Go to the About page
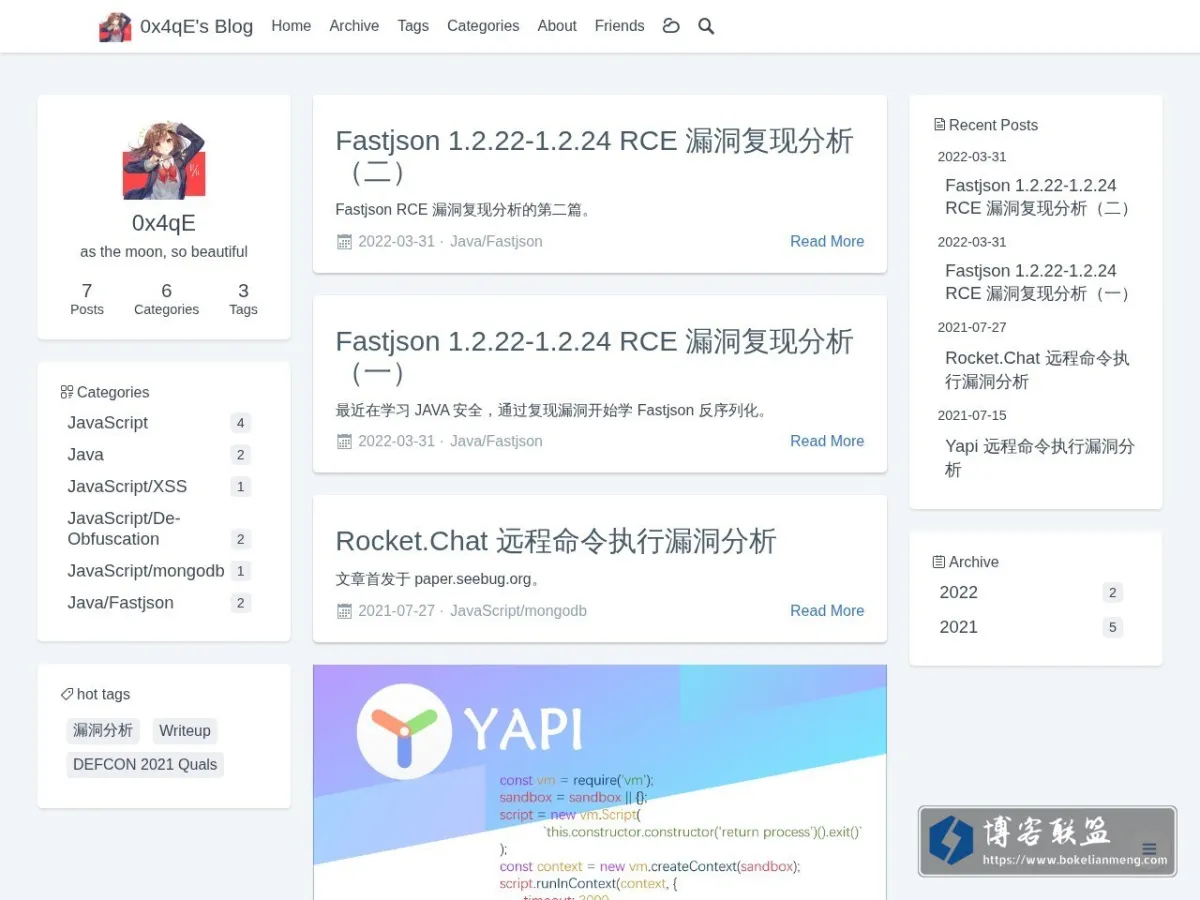Screen dimensions: 1200x900 (x=557, y=26)
